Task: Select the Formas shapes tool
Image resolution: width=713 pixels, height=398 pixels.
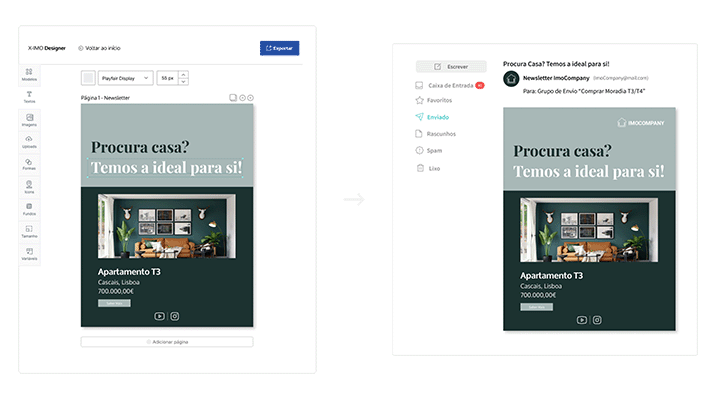Action: tap(29, 164)
